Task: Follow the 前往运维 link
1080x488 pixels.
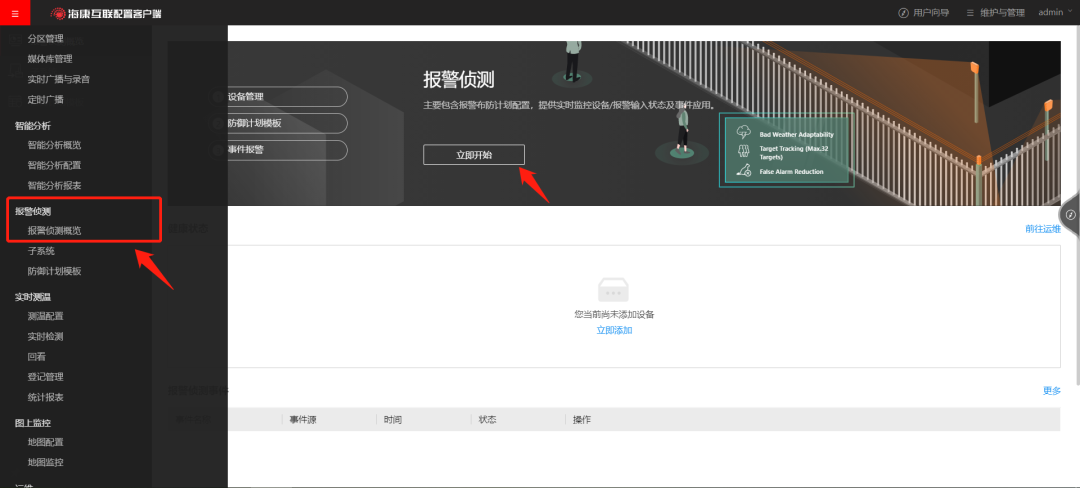Action: coord(1042,229)
